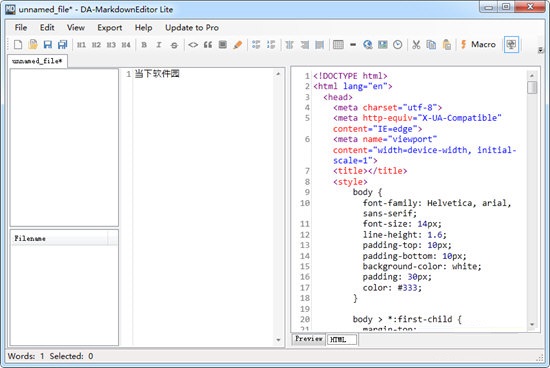Open the Help menu
Screen dimensions: 550x368
tap(143, 27)
